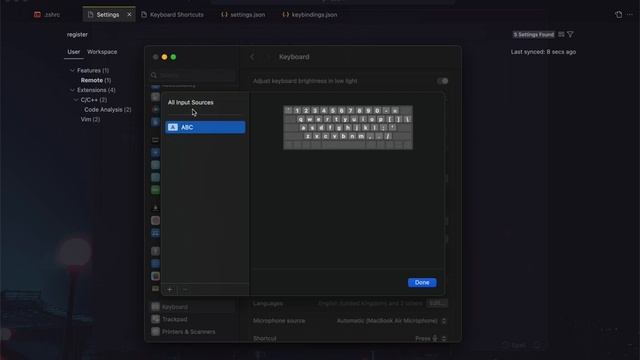Switch to the keybindings.json editor tab
The height and width of the screenshot is (360, 640).
click(310, 15)
